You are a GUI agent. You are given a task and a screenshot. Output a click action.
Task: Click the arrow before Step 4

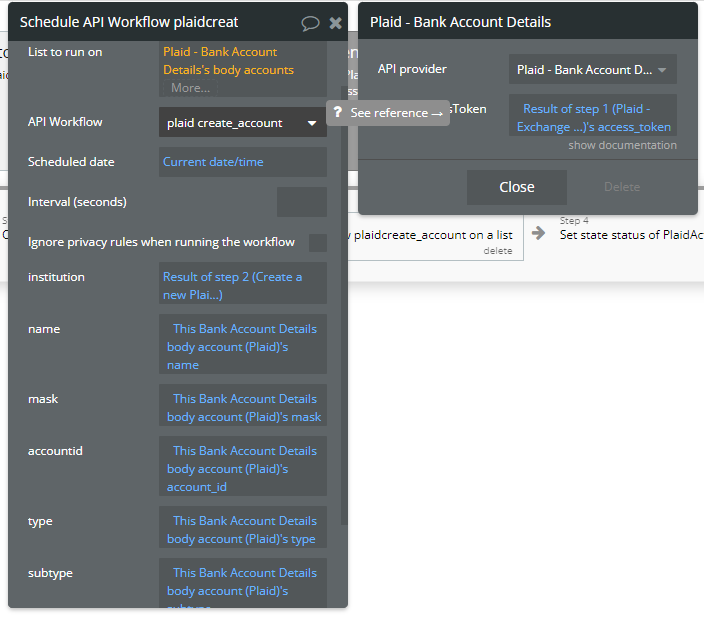(538, 233)
